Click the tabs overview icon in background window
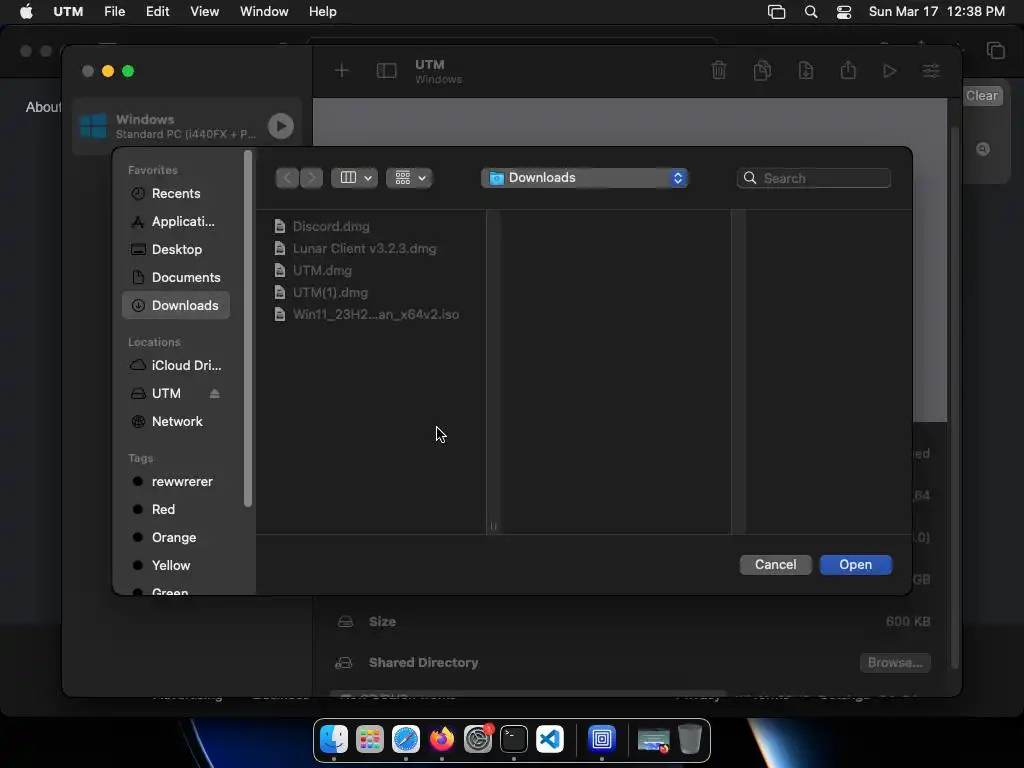 pyautogui.click(x=995, y=50)
